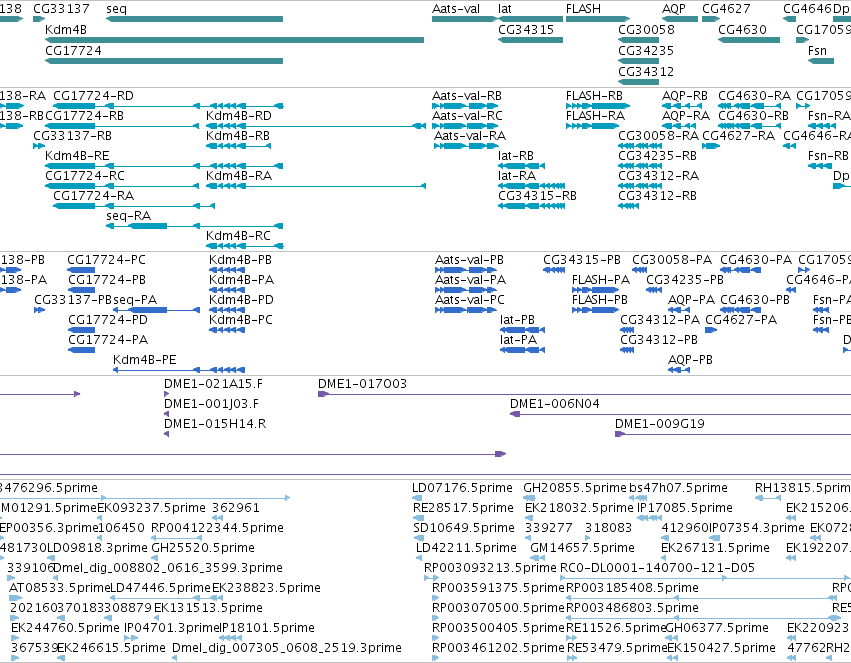
Task: Click the Kdm4B gene label
Action: point(66,30)
